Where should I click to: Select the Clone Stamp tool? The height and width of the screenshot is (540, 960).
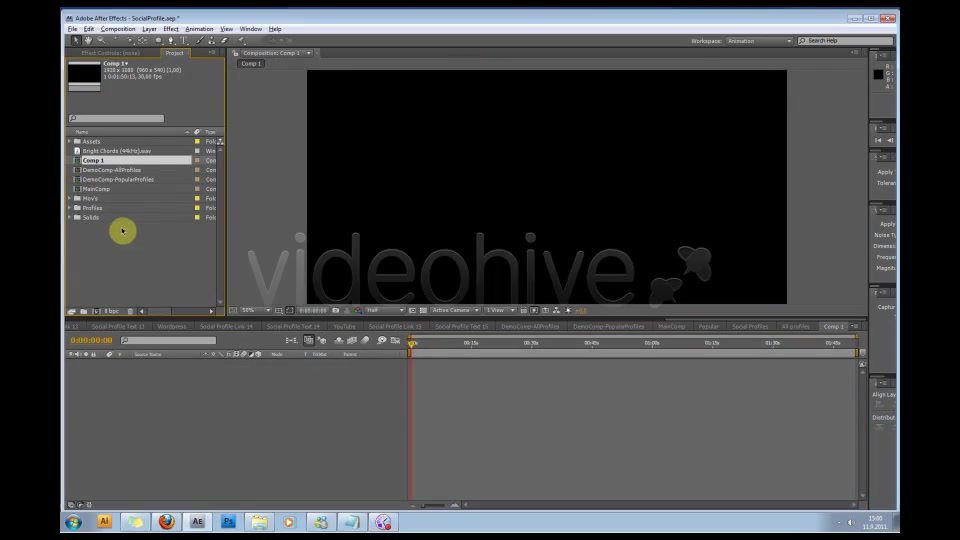(211, 40)
